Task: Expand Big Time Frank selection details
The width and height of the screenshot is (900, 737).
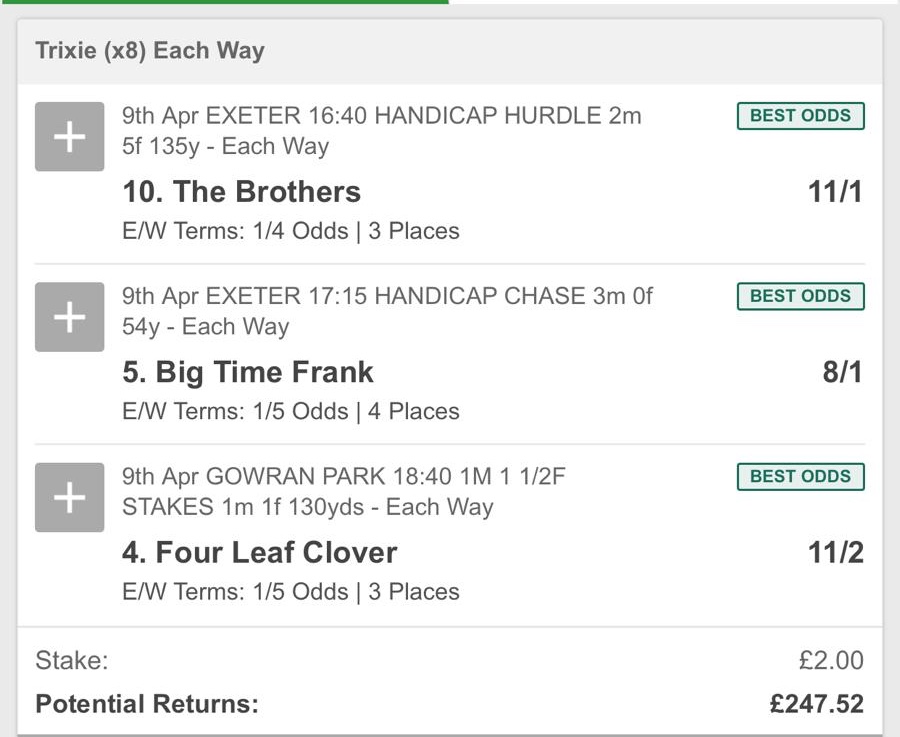Action: tap(69, 317)
